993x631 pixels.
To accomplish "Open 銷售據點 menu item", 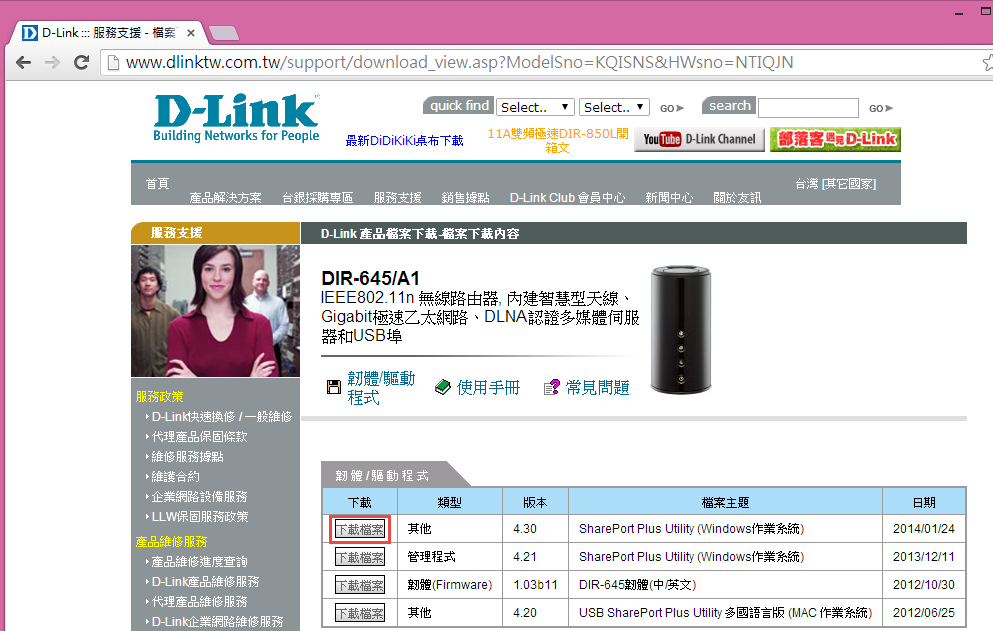I will pyautogui.click(x=465, y=198).
